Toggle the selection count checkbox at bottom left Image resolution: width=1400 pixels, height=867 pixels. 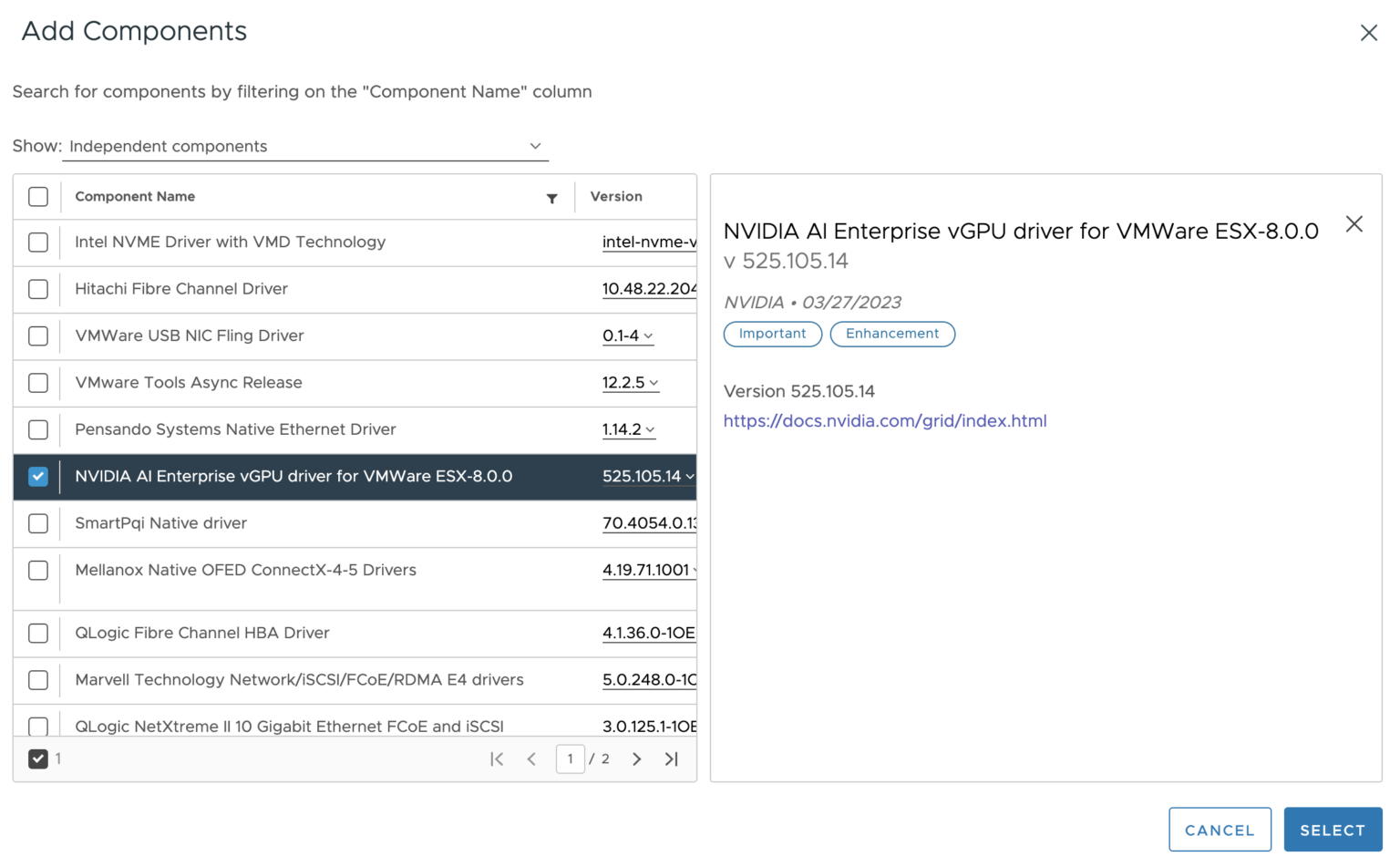pyautogui.click(x=37, y=758)
